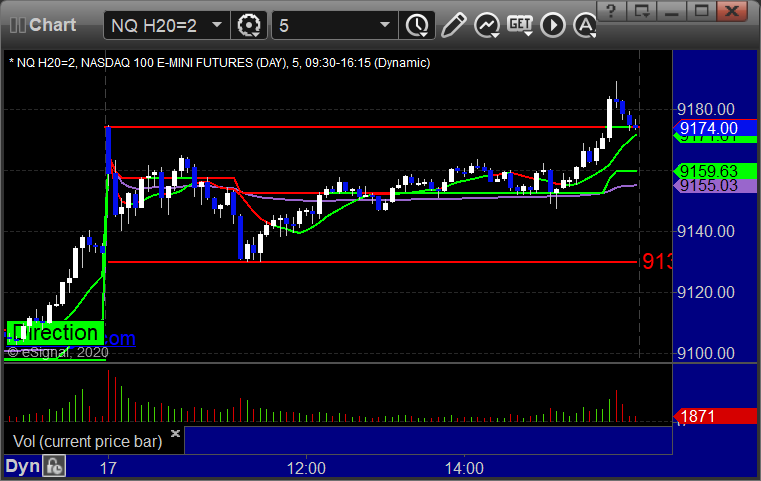Click the NQ H20=2 symbol field
The image size is (761, 481).
pyautogui.click(x=167, y=25)
